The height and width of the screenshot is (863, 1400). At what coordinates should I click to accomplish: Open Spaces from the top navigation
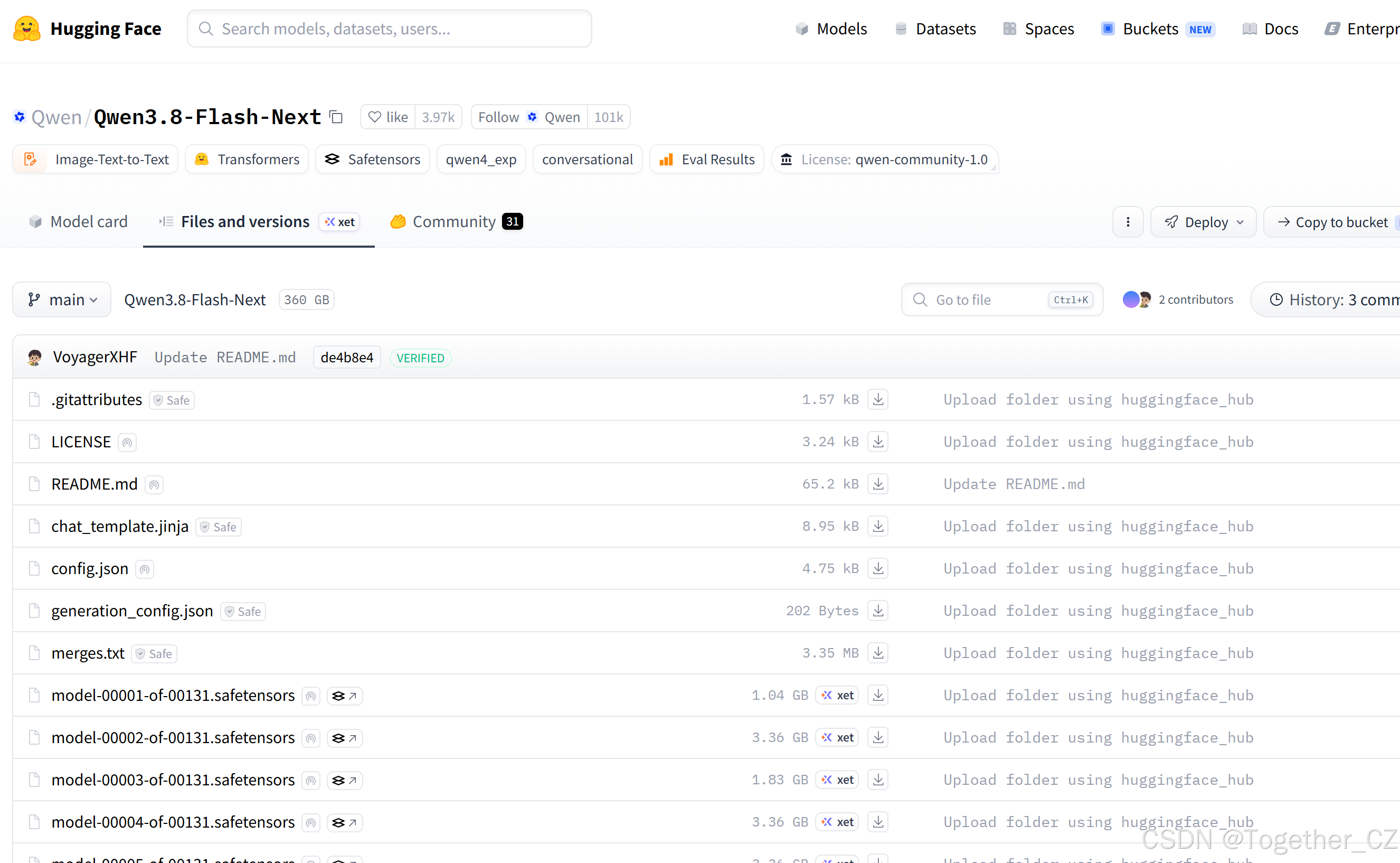pyautogui.click(x=1038, y=29)
